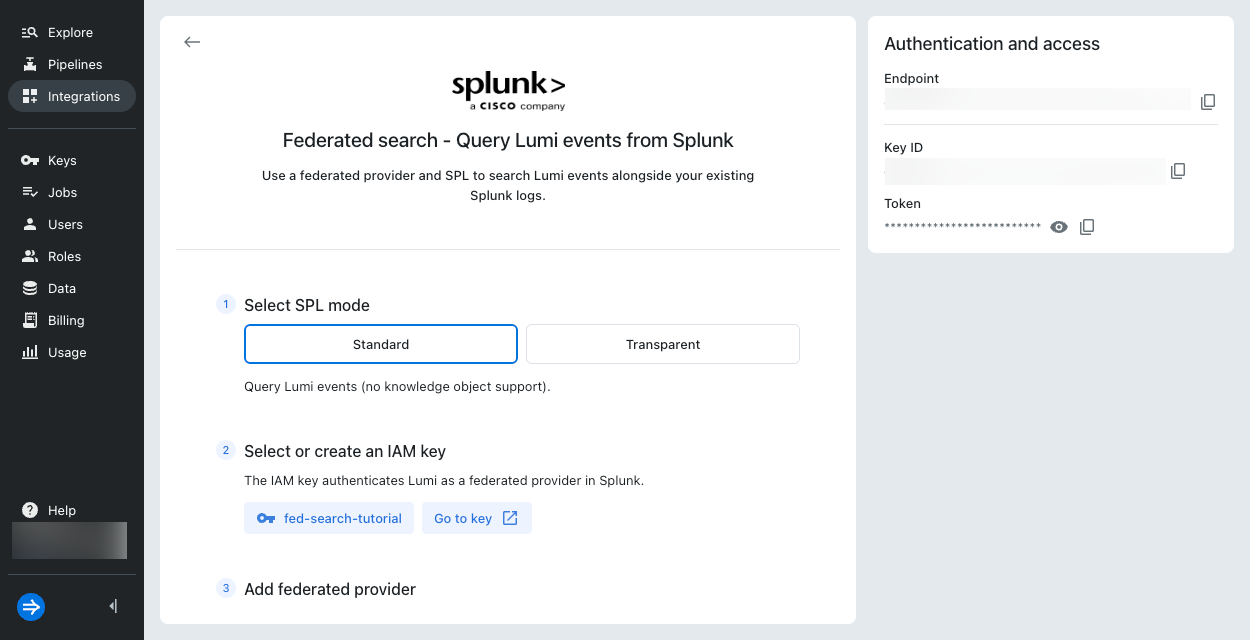Go to the Keys page
Image resolution: width=1250 pixels, height=640 pixels.
click(71, 160)
